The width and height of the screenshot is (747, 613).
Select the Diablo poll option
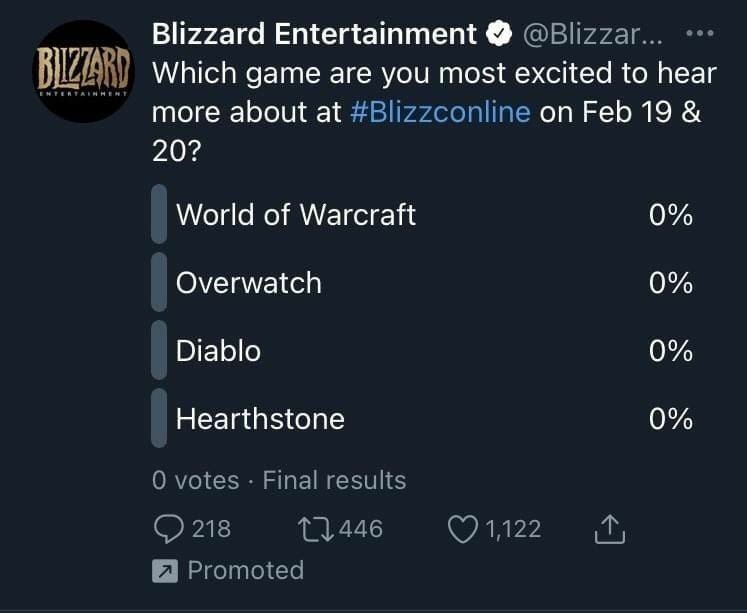pos(218,351)
